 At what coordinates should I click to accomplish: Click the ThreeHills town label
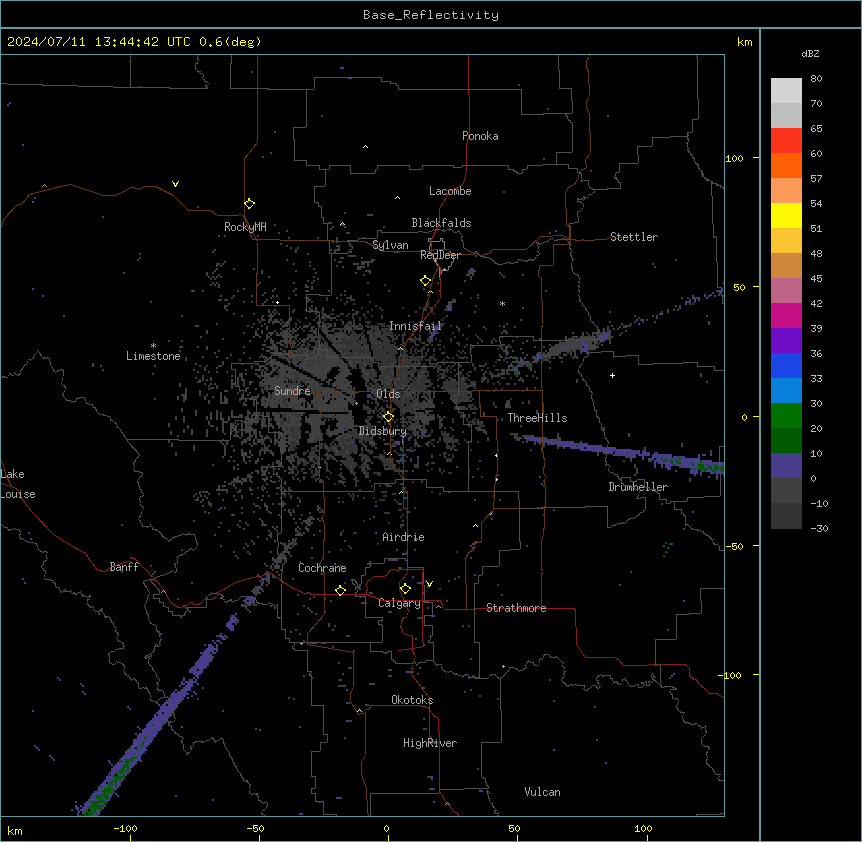537,418
